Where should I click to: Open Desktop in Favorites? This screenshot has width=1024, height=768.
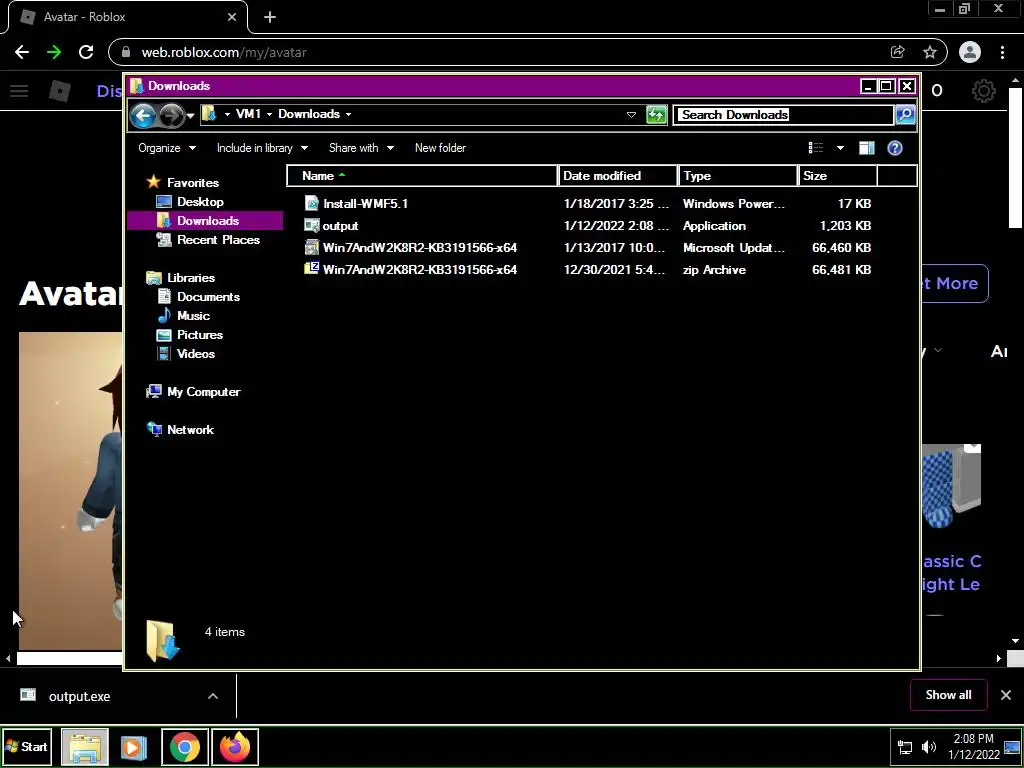(x=200, y=202)
